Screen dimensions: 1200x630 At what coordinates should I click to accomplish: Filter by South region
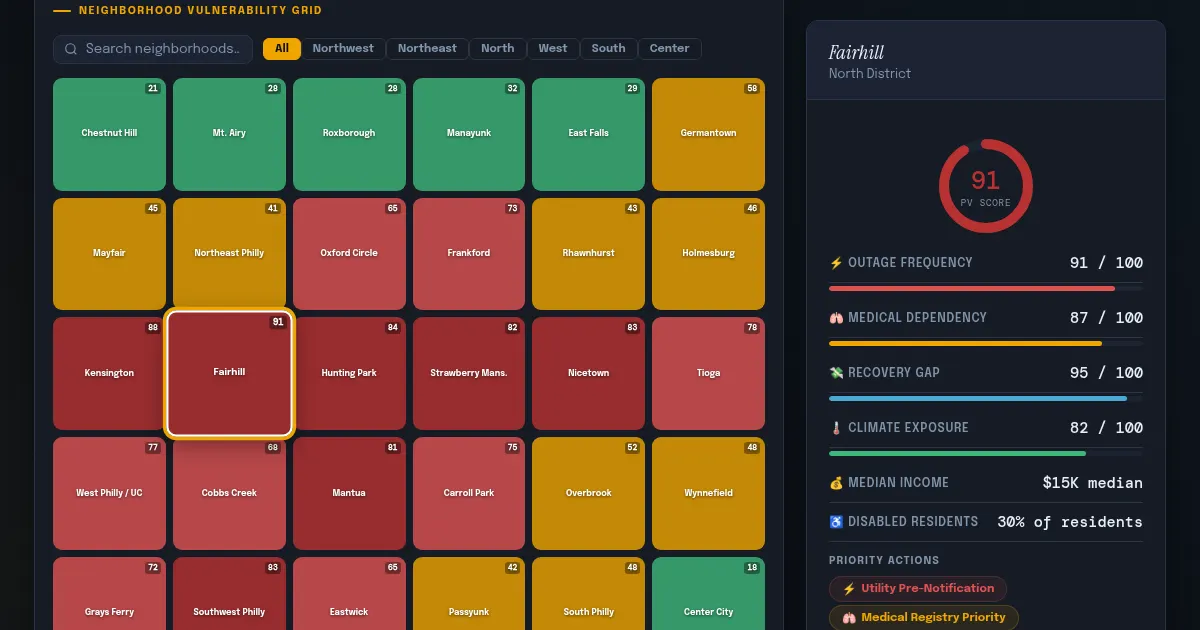608,48
